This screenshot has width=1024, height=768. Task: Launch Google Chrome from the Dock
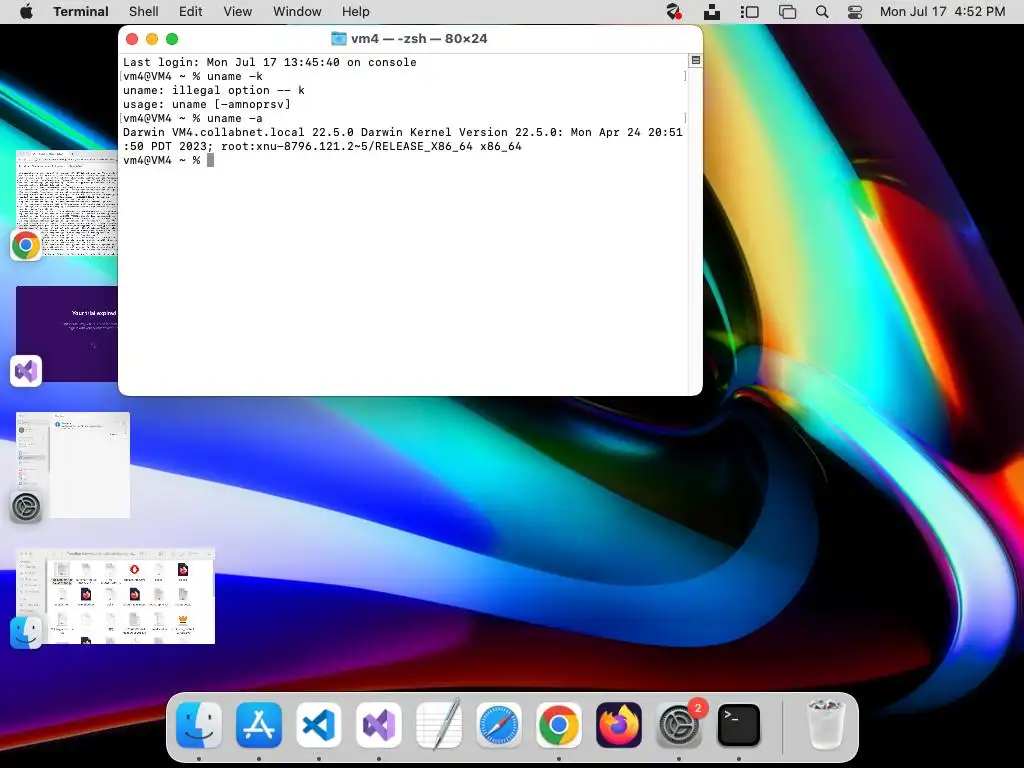[x=559, y=725]
